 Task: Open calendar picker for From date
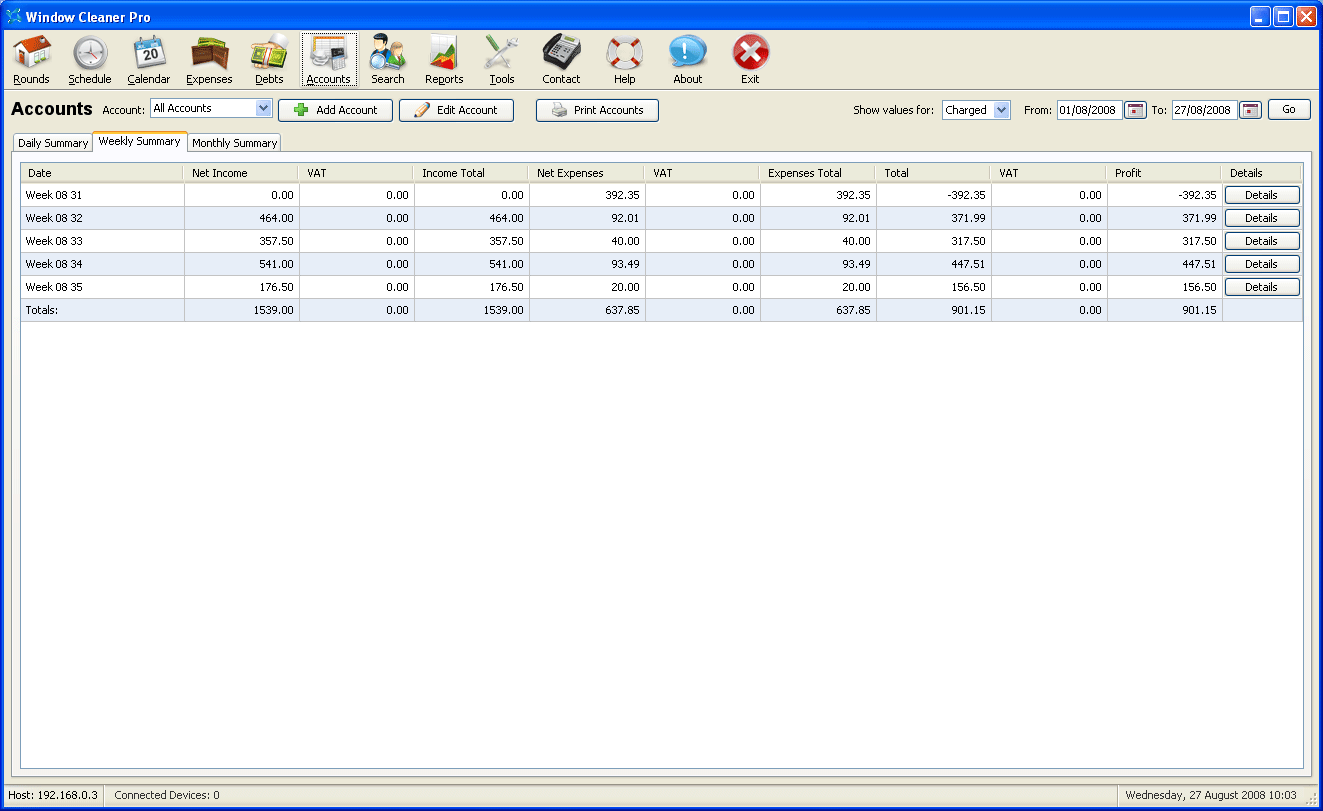click(1135, 110)
